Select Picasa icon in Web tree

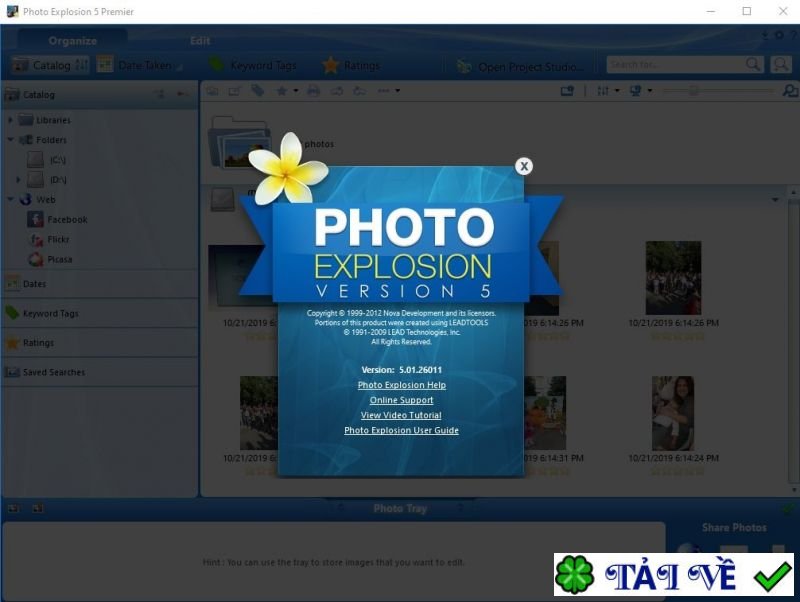36,259
